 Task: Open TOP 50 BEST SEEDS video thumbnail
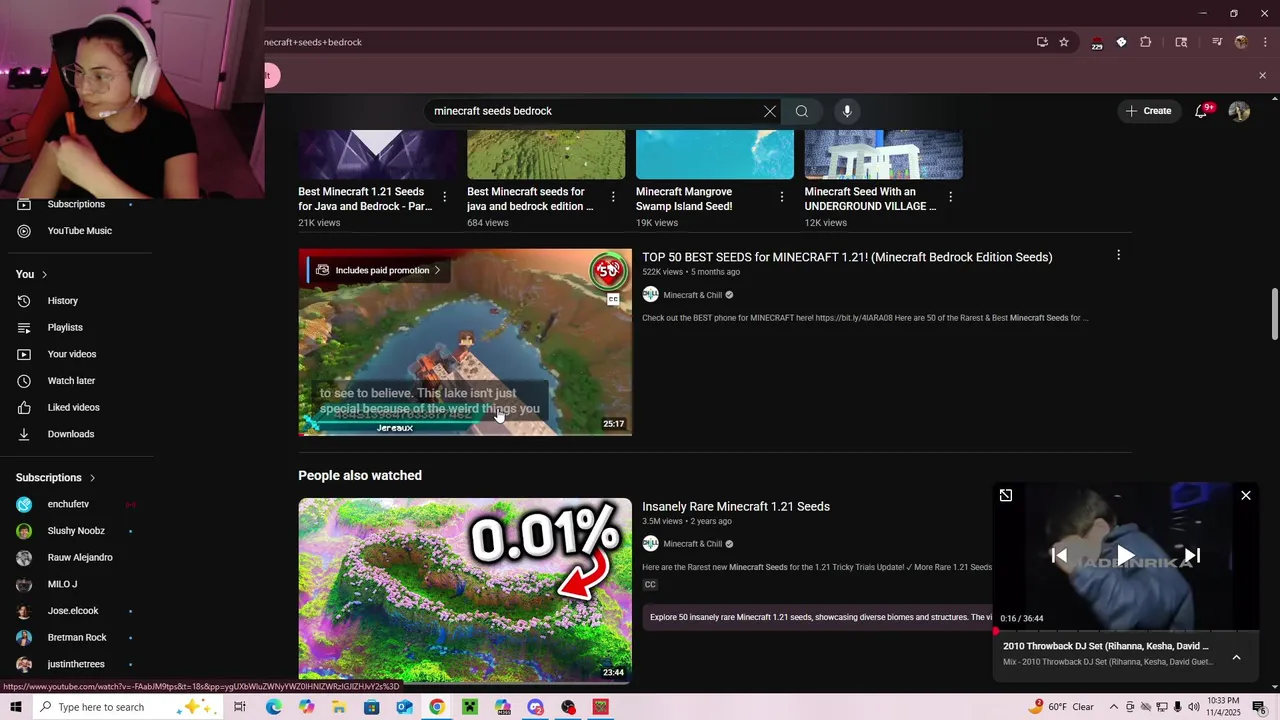coord(465,342)
